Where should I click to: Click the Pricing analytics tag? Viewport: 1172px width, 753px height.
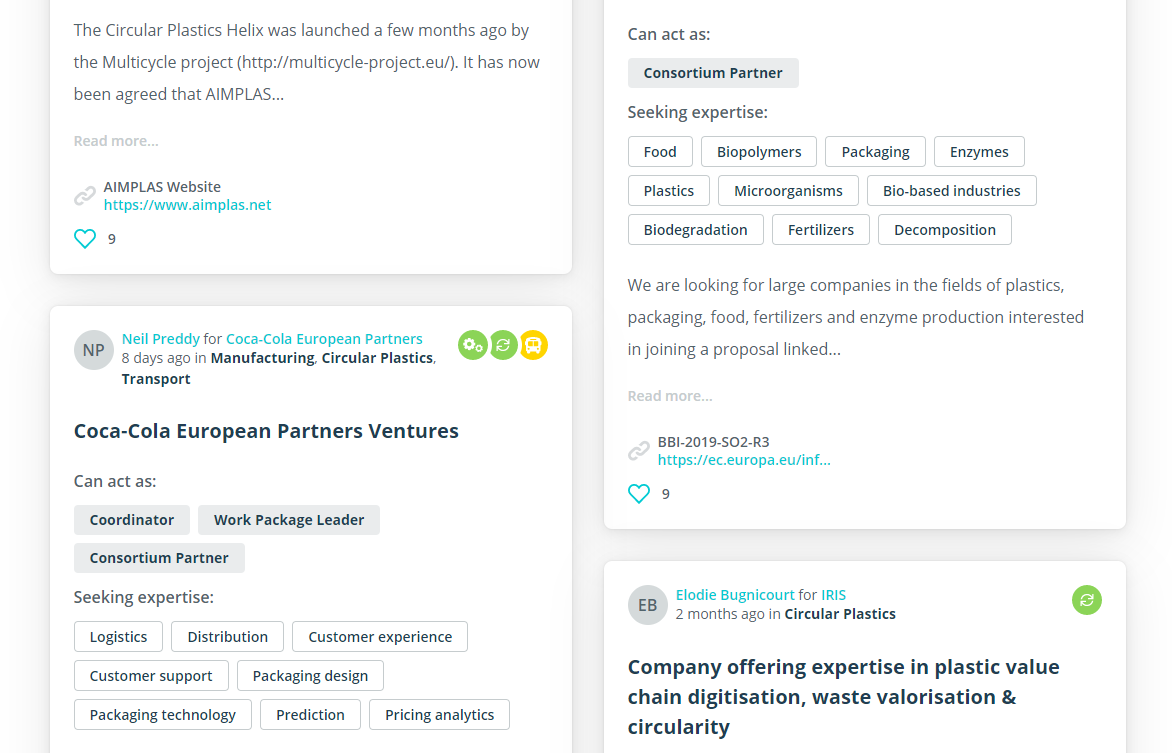(x=440, y=714)
